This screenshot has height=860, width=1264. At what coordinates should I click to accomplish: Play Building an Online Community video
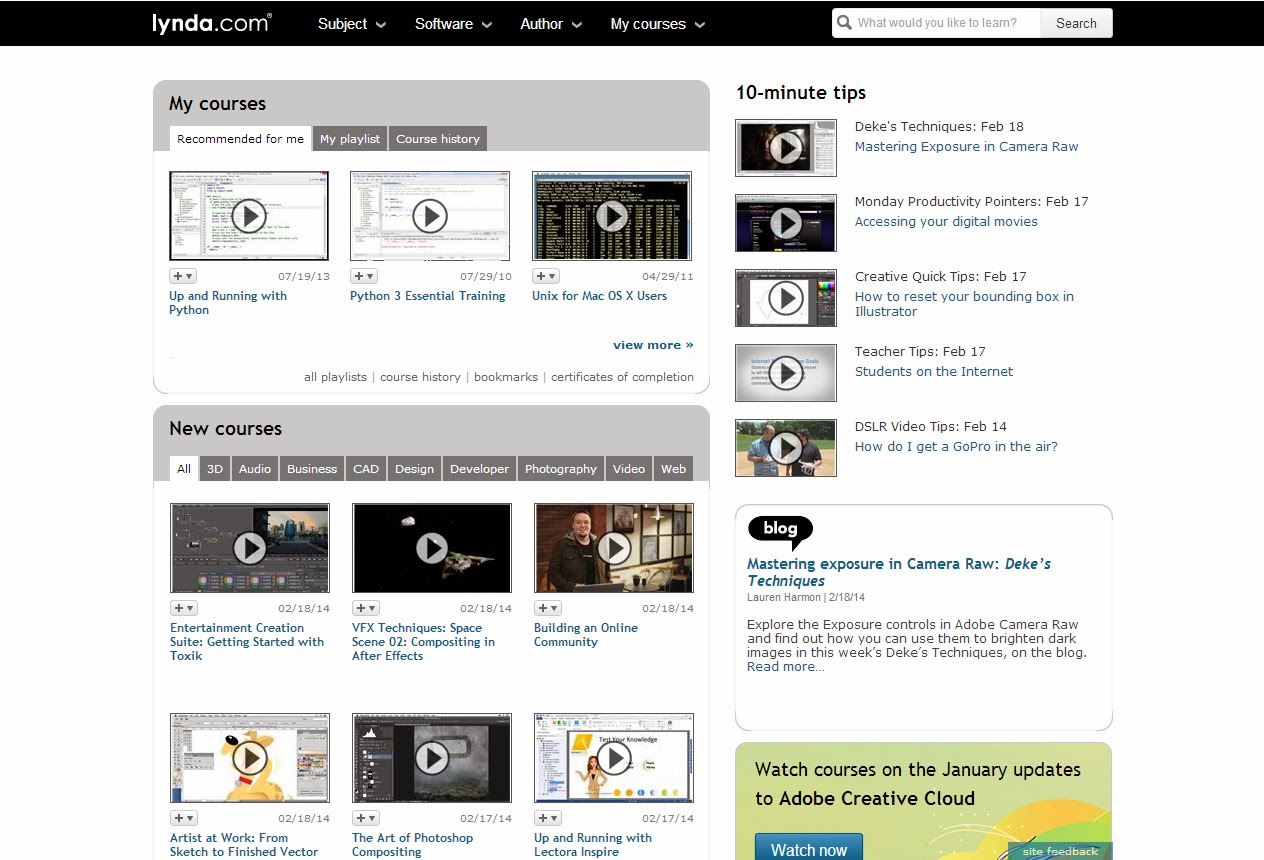click(x=614, y=548)
